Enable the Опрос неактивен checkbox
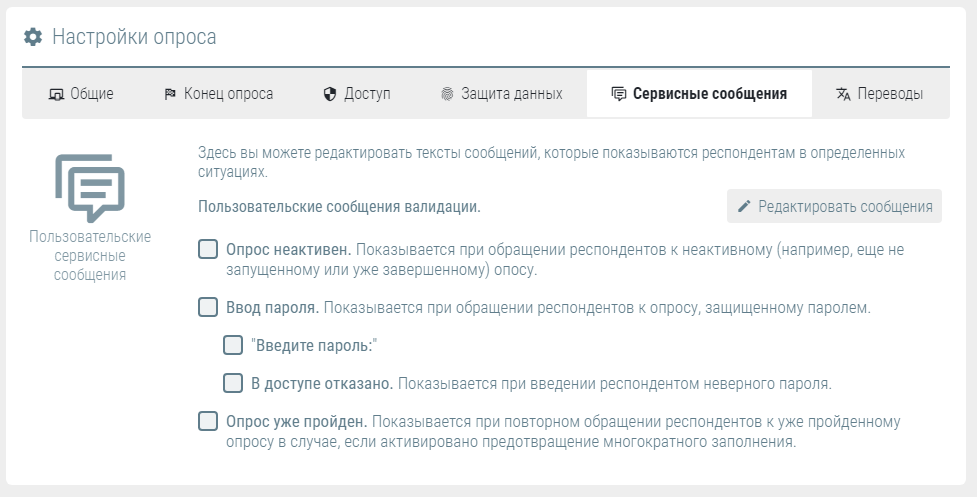Image resolution: width=977 pixels, height=497 pixels. pyautogui.click(x=208, y=249)
